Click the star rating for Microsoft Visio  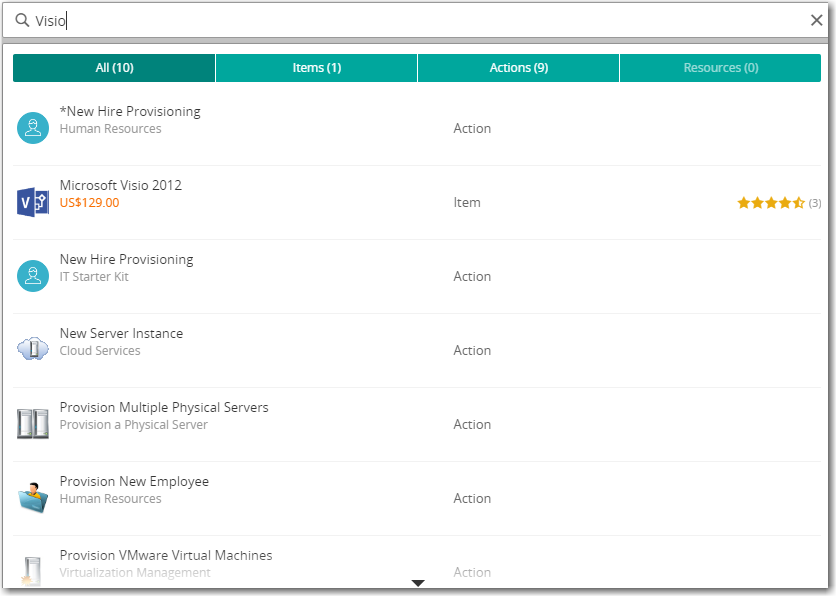point(771,203)
